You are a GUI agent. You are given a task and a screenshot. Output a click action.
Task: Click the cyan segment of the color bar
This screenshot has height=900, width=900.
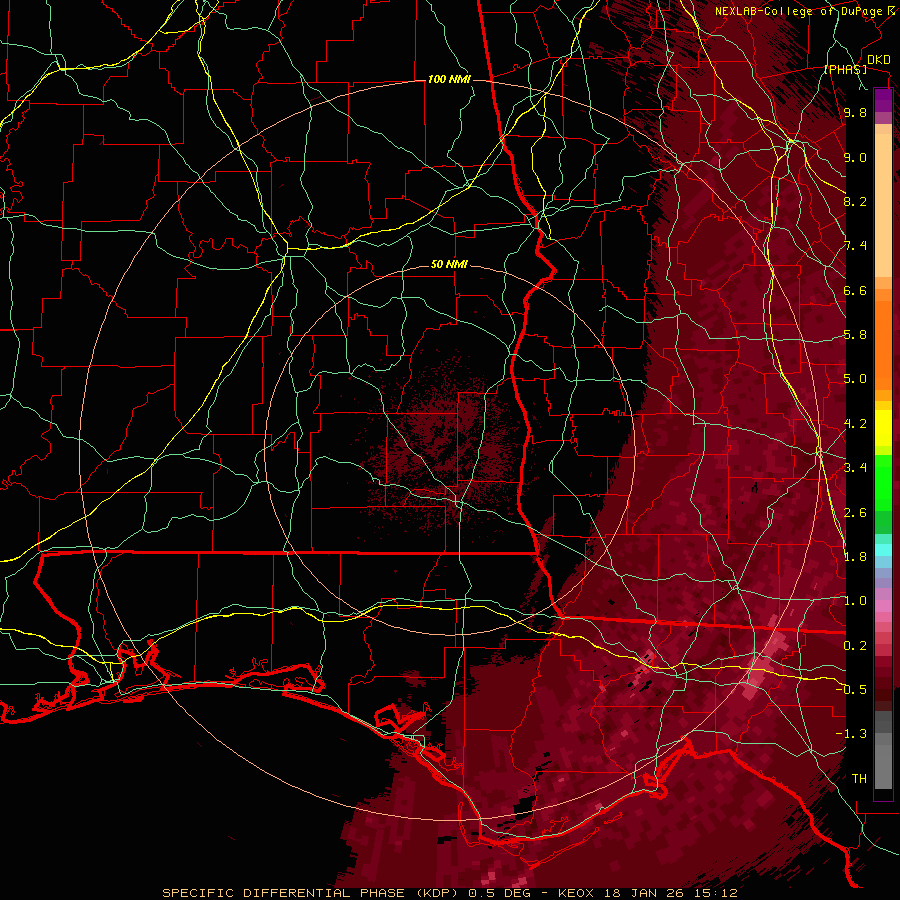[883, 550]
